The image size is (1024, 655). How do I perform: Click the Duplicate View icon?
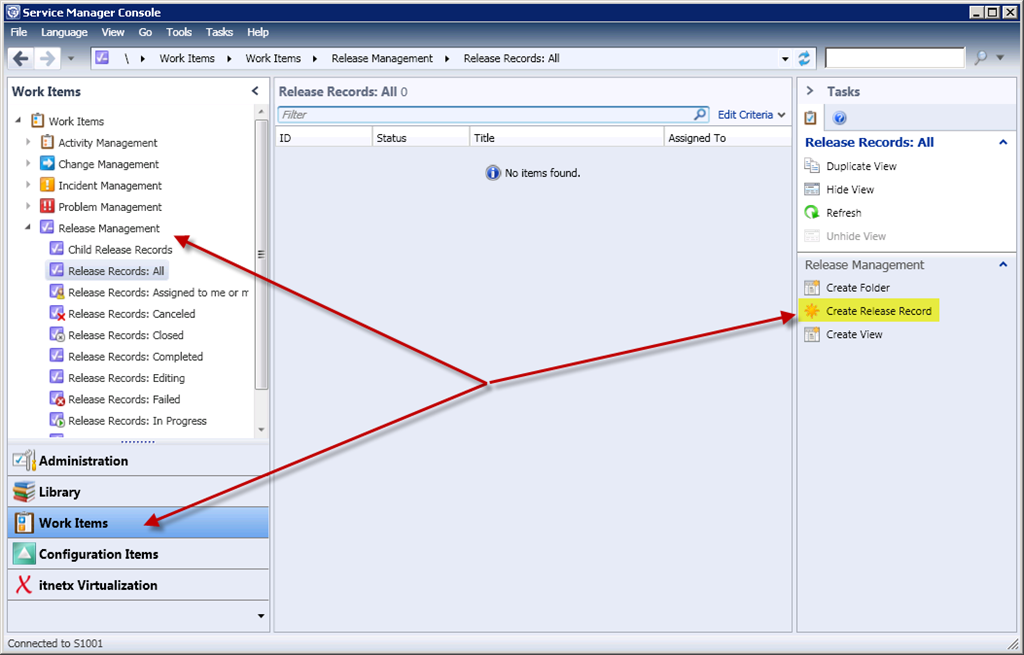812,166
